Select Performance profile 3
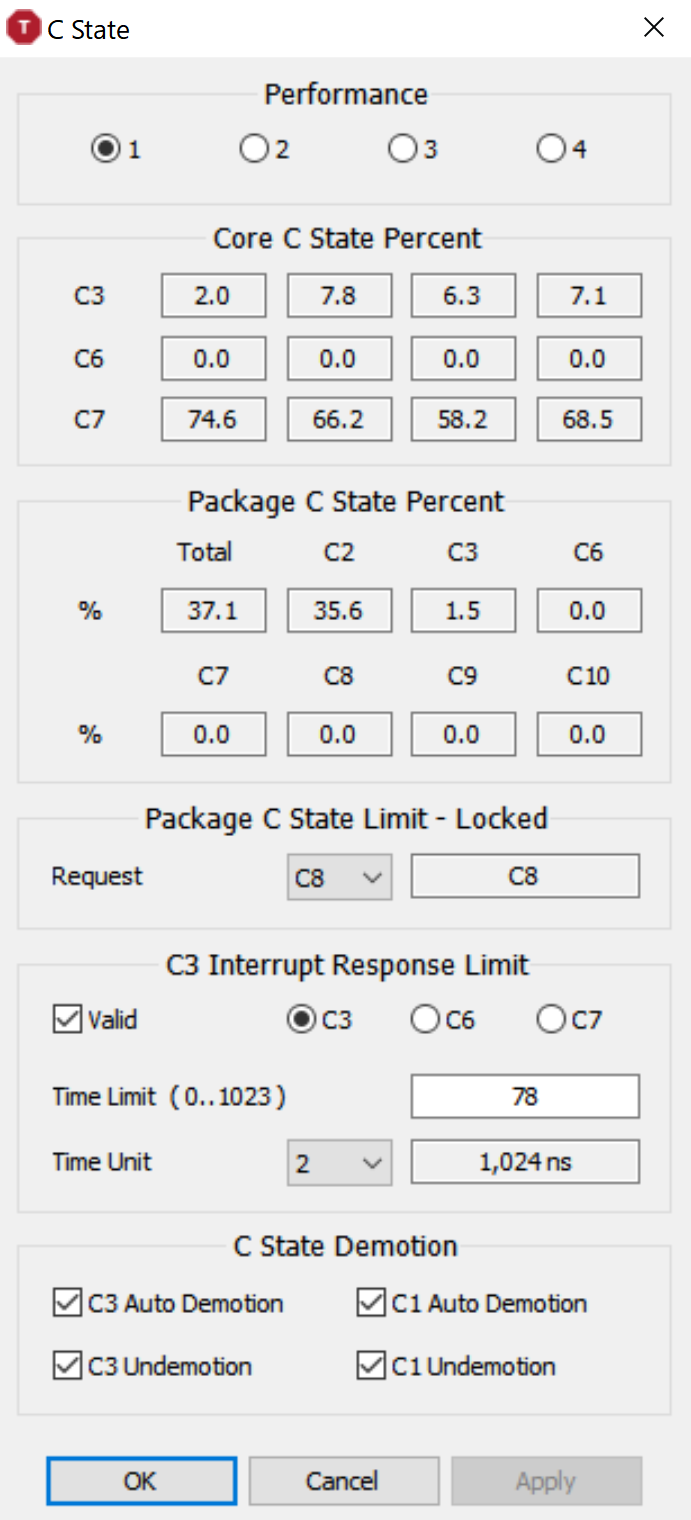This screenshot has width=691, height=1520. point(402,150)
